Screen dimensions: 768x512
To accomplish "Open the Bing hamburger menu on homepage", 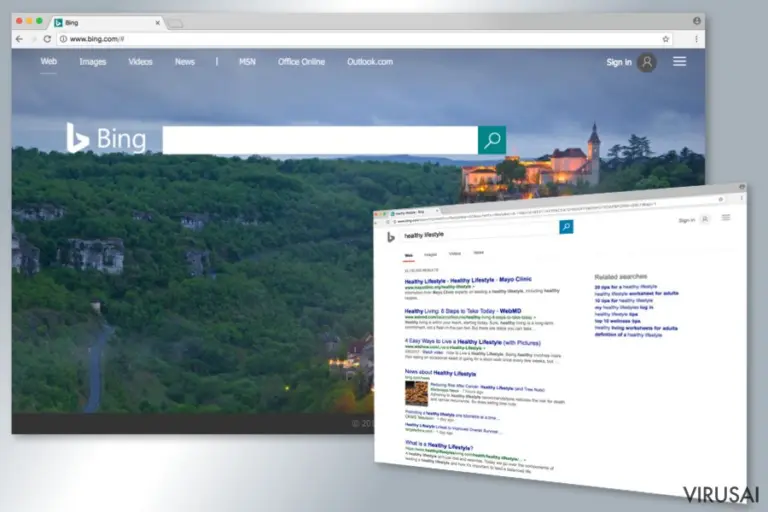I will 679,61.
